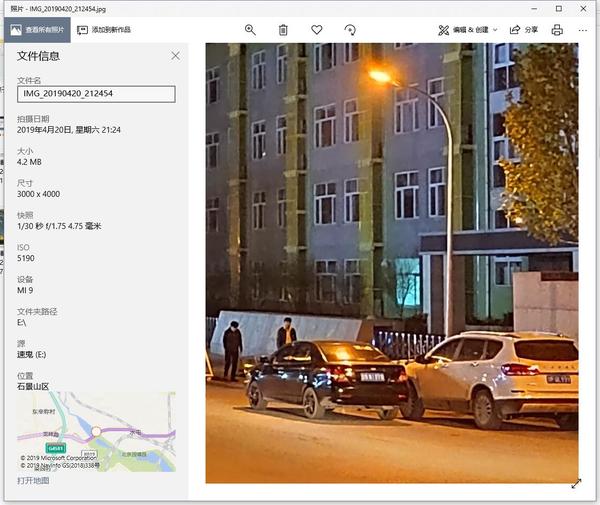Maximize the Photos window
Viewport: 600px width, 505px height.
(559, 8)
